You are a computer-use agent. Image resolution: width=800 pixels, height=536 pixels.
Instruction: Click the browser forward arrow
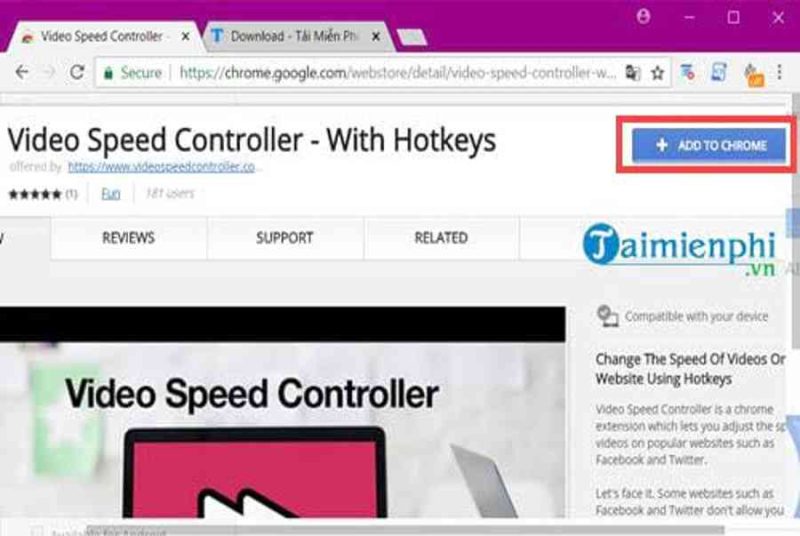49,72
